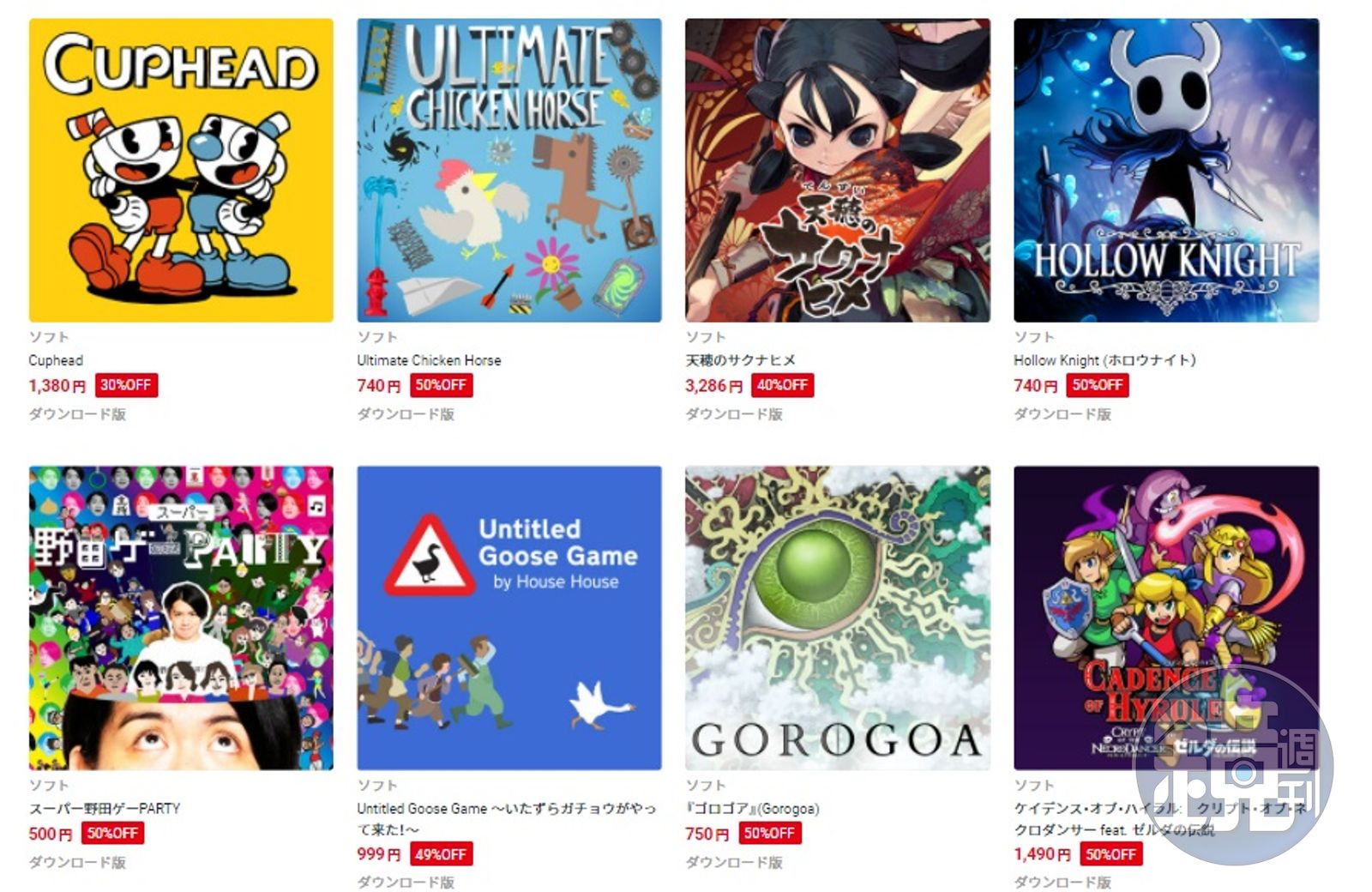Open the Ultimate Chicken Horse cover image
1372x892 pixels.
509,170
